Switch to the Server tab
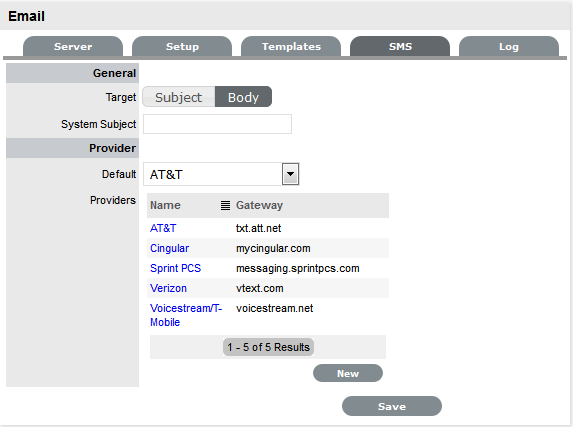This screenshot has height=427, width=573. point(73,47)
